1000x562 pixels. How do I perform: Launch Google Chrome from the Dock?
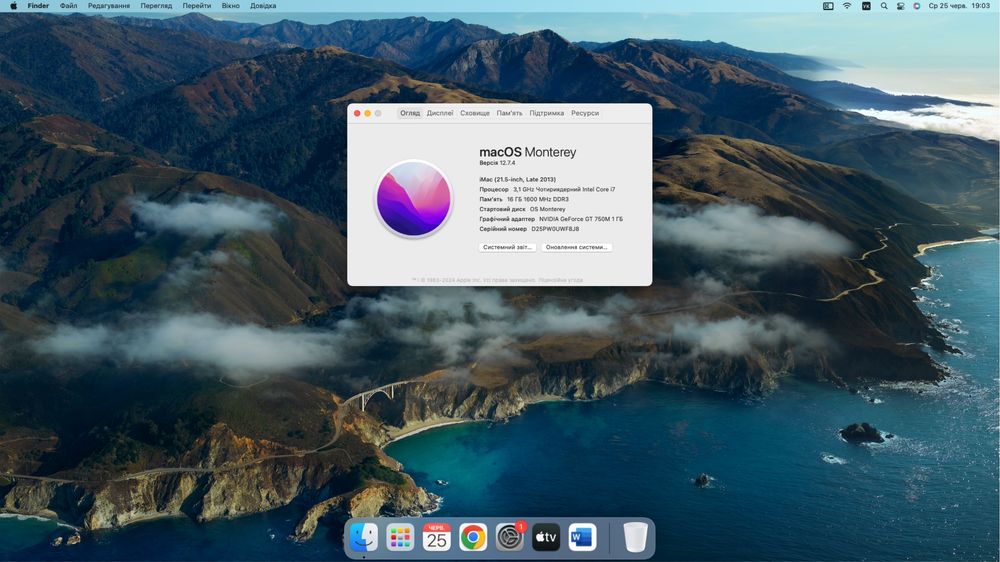[x=473, y=538]
